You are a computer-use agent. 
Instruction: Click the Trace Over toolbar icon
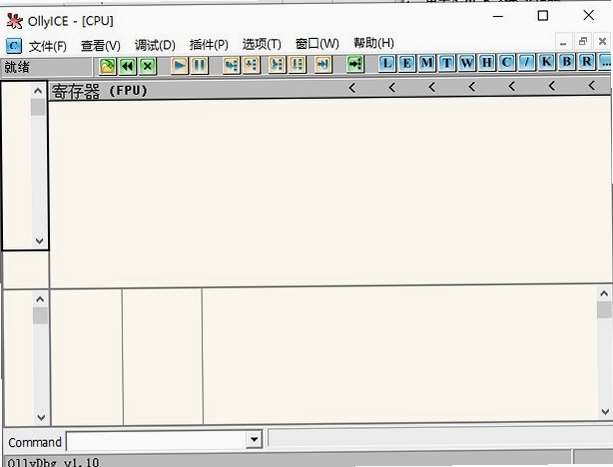coord(297,64)
